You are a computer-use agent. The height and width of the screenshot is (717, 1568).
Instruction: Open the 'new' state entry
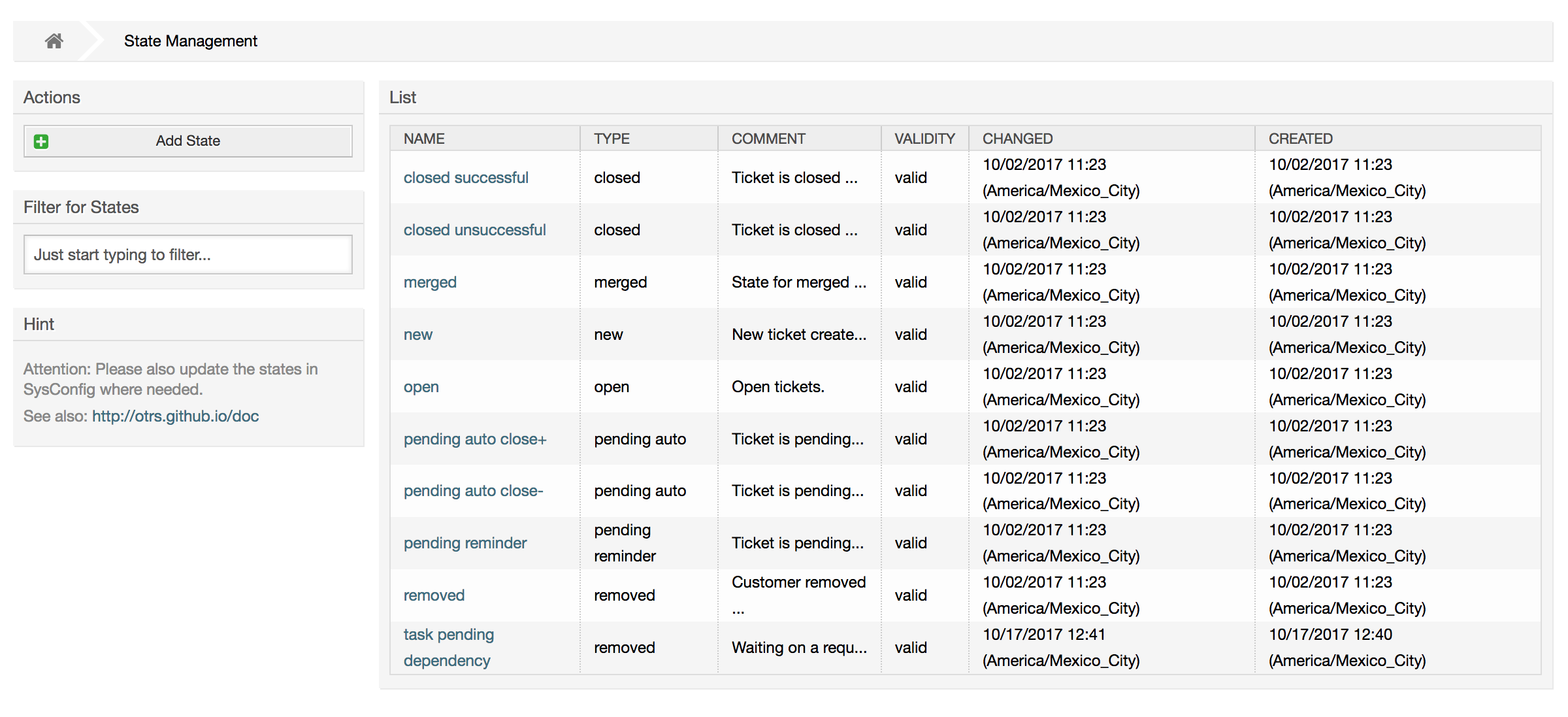[x=417, y=335]
